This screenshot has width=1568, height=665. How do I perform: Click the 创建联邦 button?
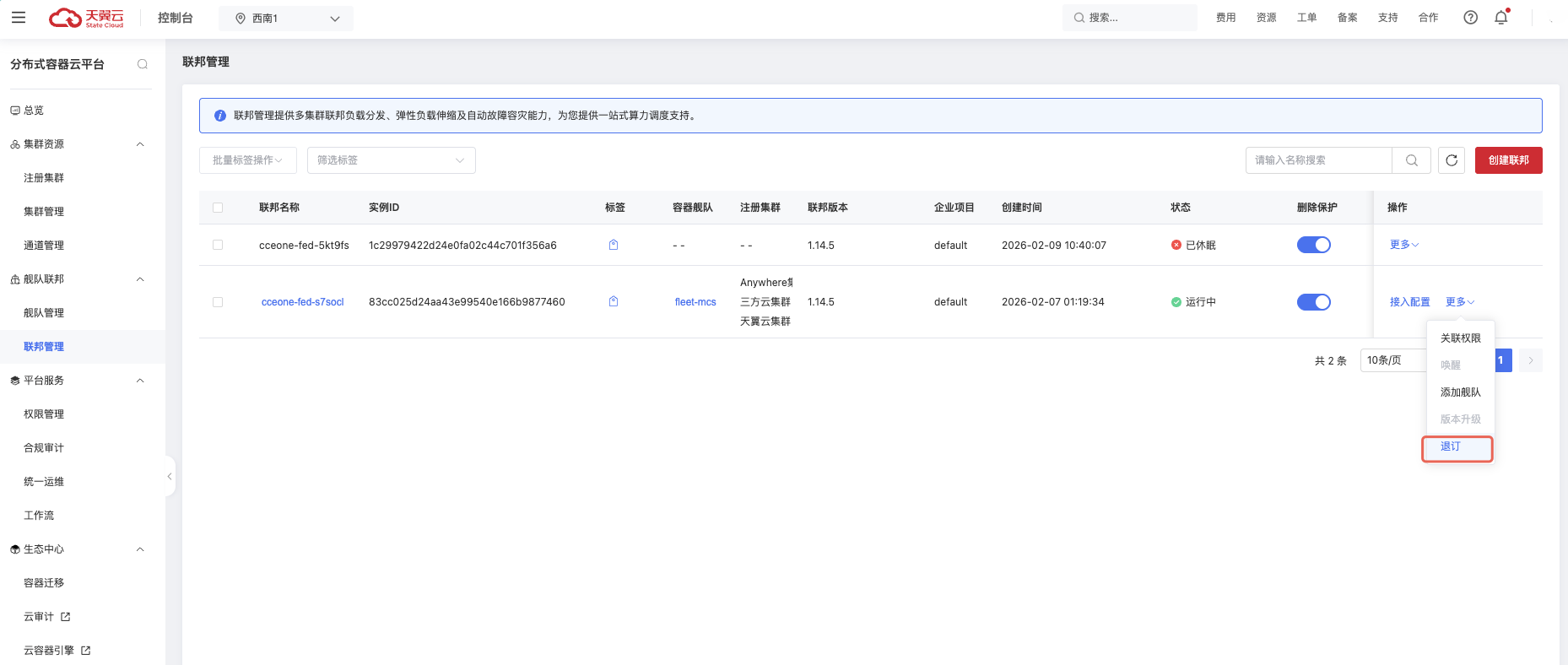point(1508,160)
